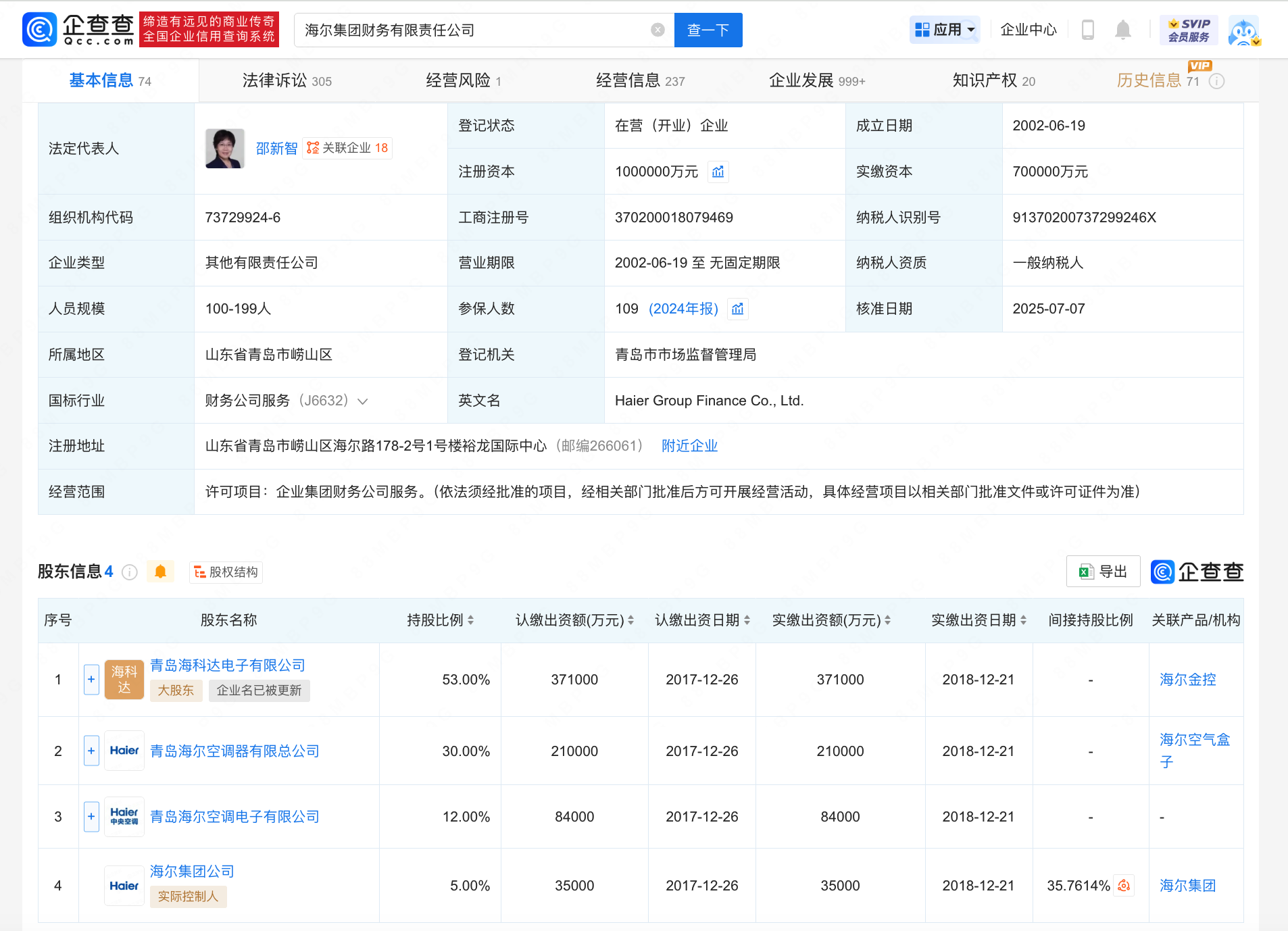Open 海科达 company logo tile
The image size is (1288, 931).
click(124, 680)
